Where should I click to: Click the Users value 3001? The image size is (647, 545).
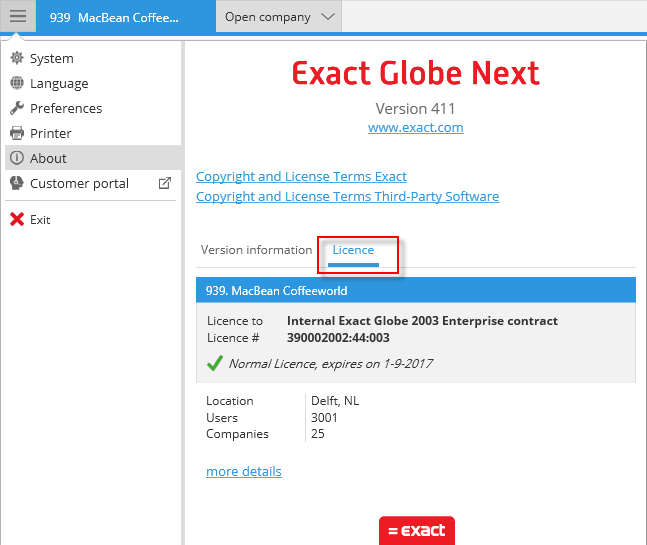point(324,418)
